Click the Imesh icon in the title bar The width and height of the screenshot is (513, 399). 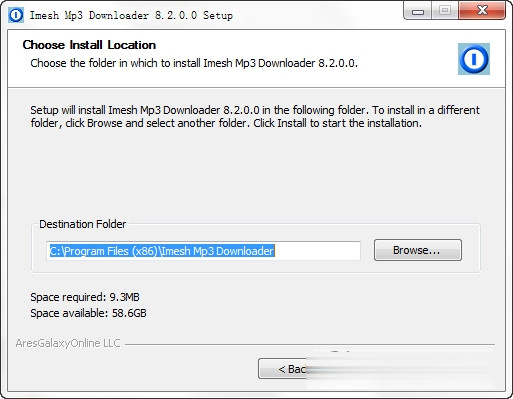[x=16, y=15]
